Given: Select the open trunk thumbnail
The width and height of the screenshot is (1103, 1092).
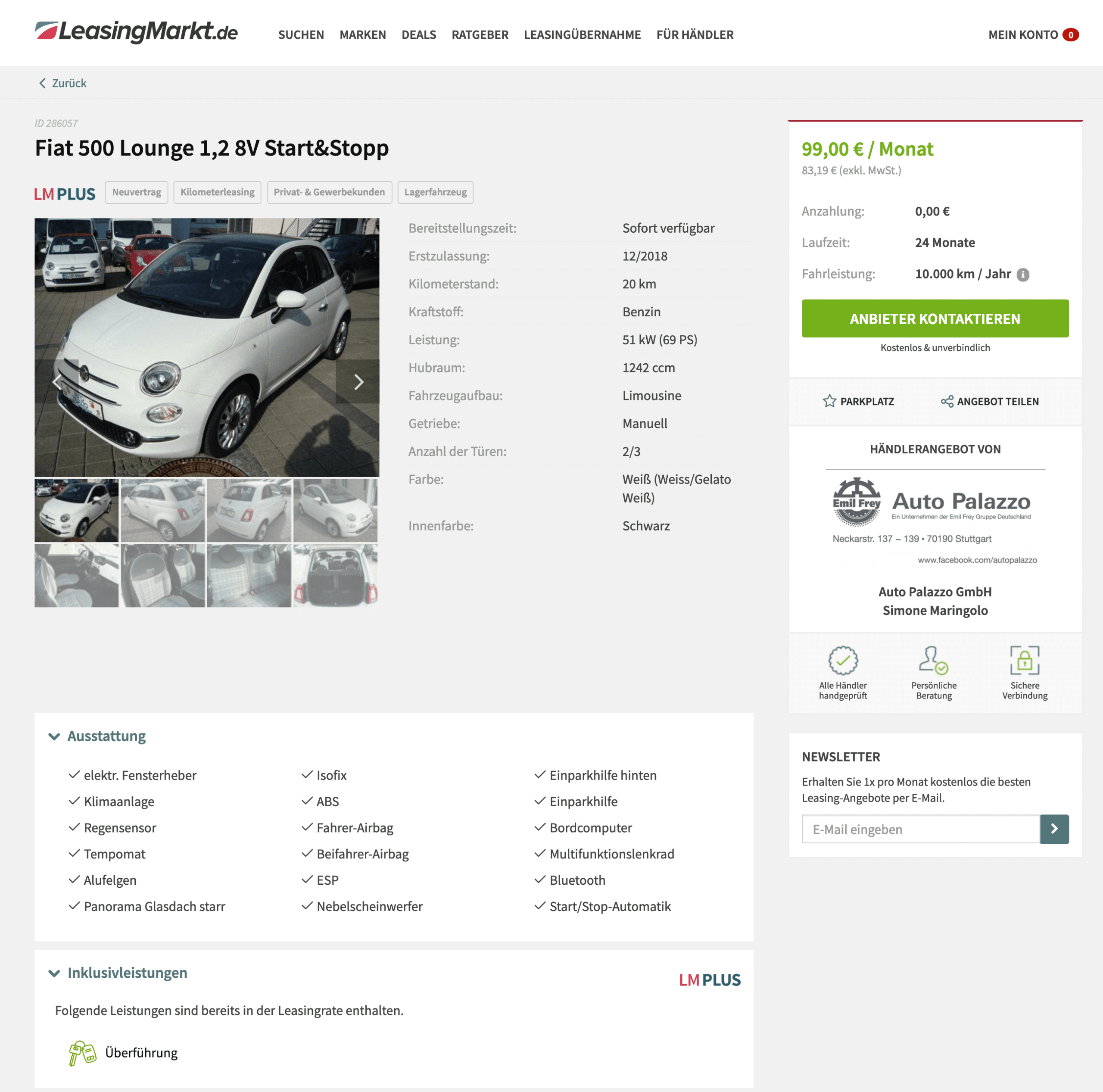Looking at the screenshot, I should tap(335, 575).
